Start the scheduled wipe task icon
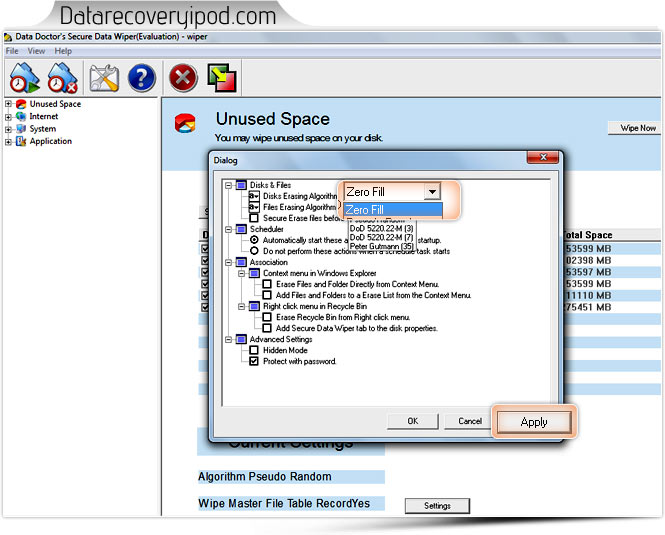The height and width of the screenshot is (535, 665). point(25,78)
